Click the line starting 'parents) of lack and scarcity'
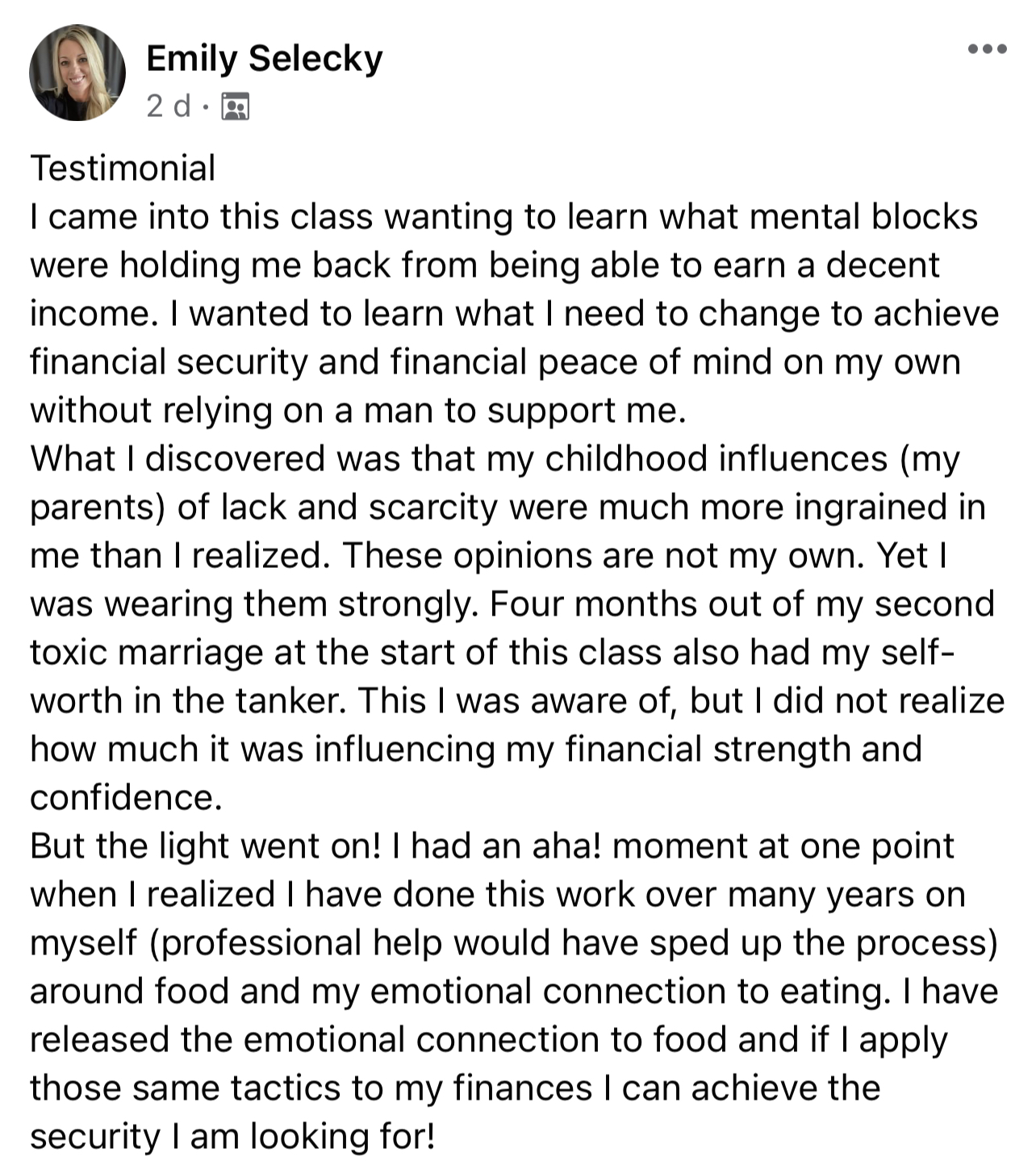This screenshot has width=1036, height=1161. [508, 507]
